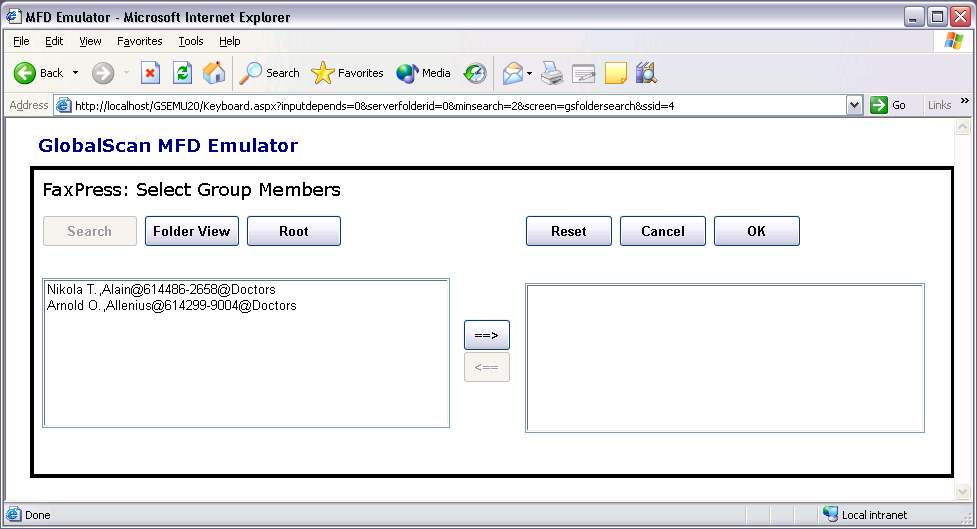Expand the Mail dropdown arrow
This screenshot has height=529, width=977.
click(x=529, y=73)
